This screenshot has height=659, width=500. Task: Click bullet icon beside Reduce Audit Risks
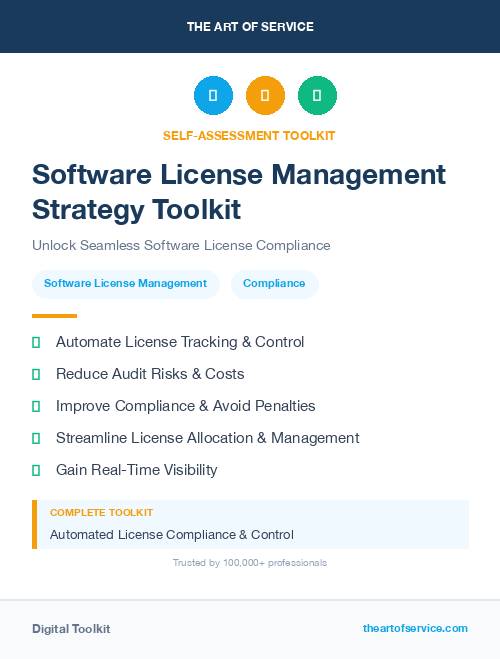pyautogui.click(x=36, y=374)
